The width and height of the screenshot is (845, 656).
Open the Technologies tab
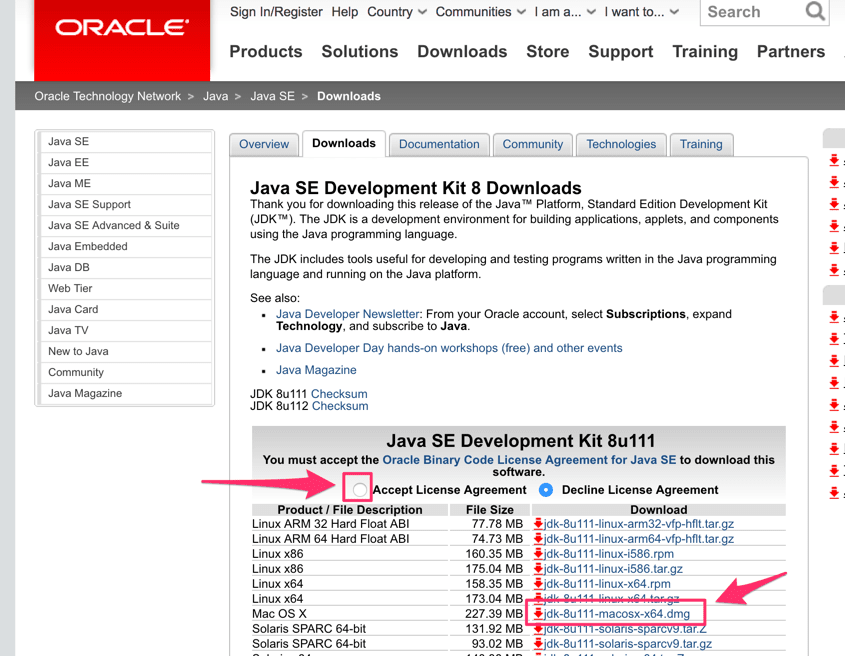click(621, 144)
